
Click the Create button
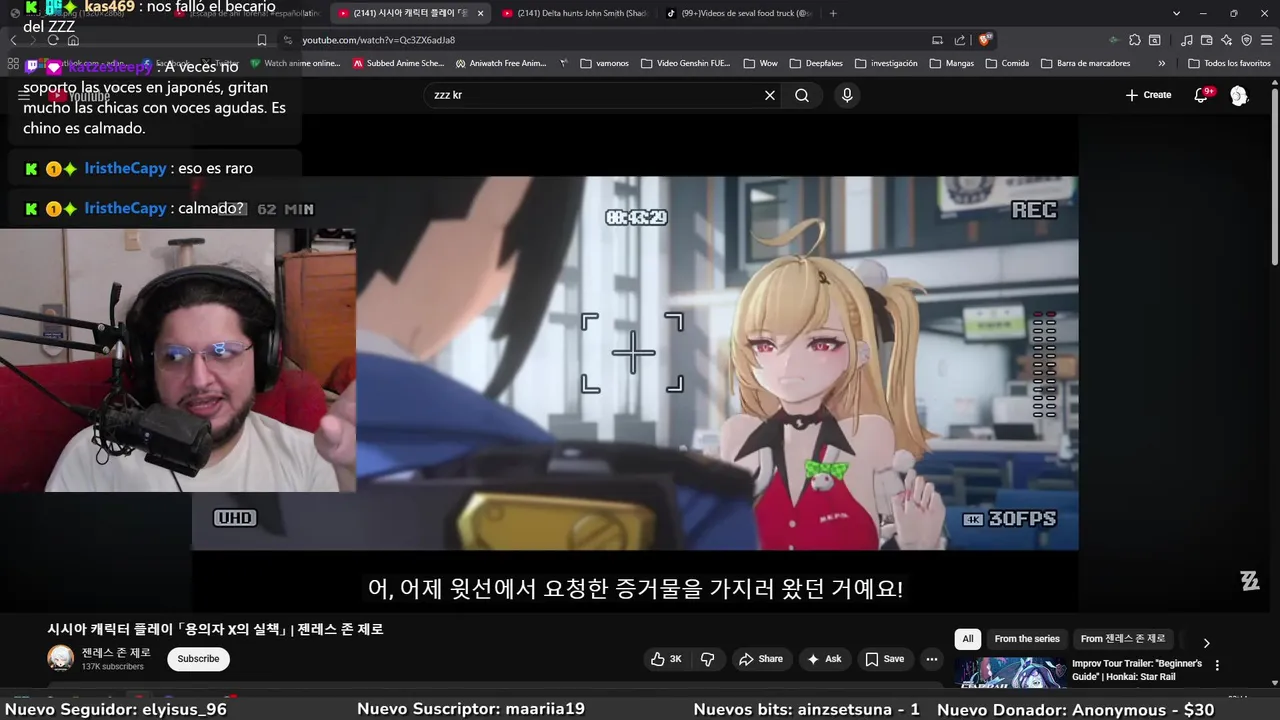pos(1148,95)
